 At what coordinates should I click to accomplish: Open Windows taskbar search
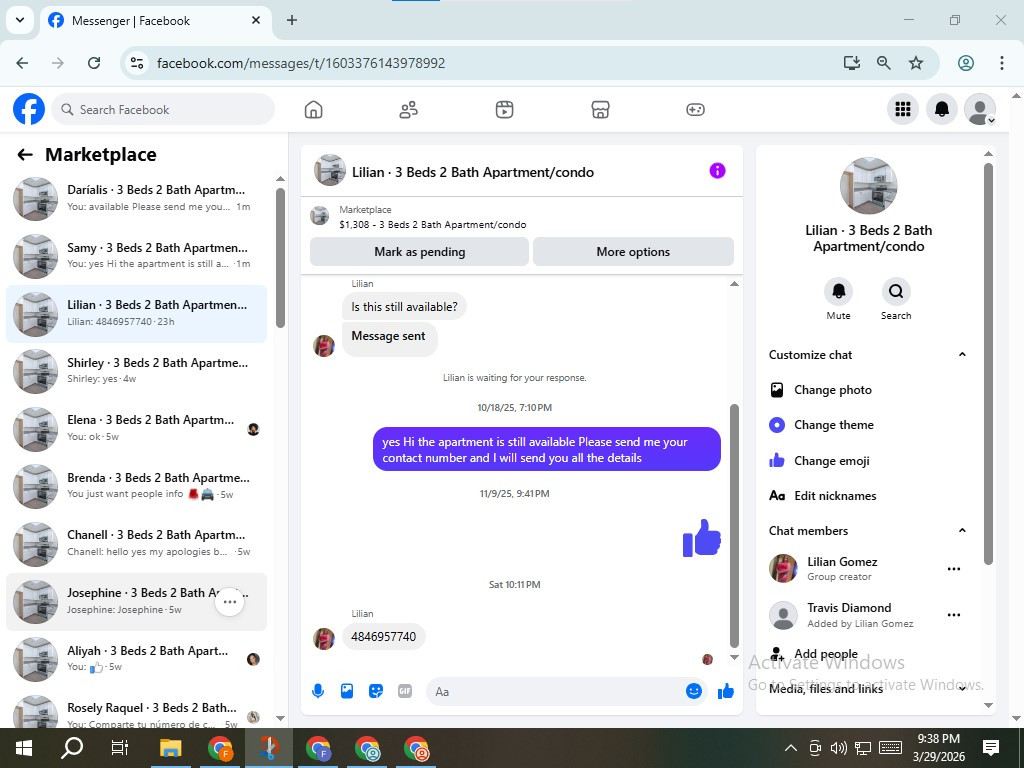tap(72, 748)
